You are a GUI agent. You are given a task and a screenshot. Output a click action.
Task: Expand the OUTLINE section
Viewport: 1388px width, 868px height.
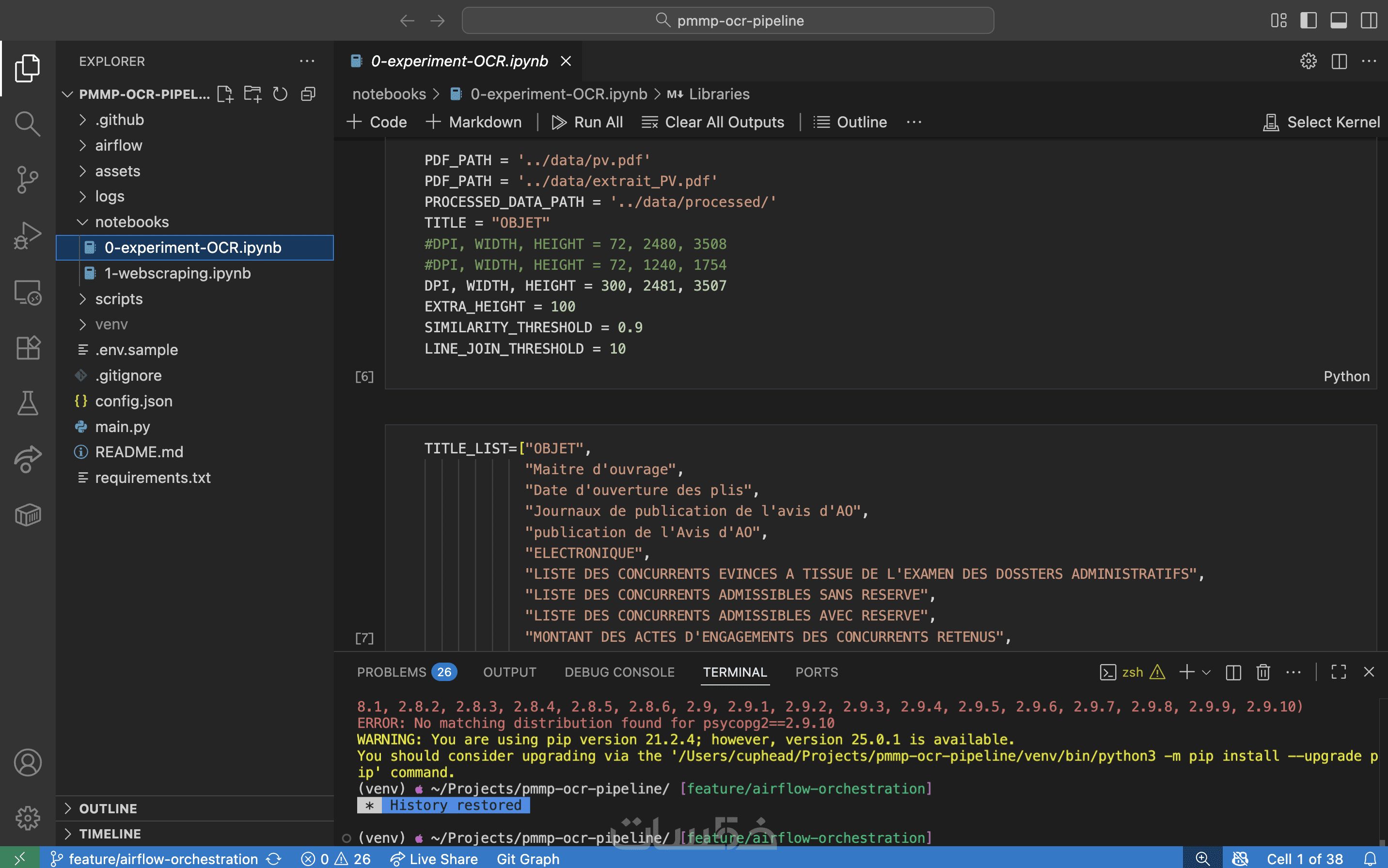tap(108, 808)
